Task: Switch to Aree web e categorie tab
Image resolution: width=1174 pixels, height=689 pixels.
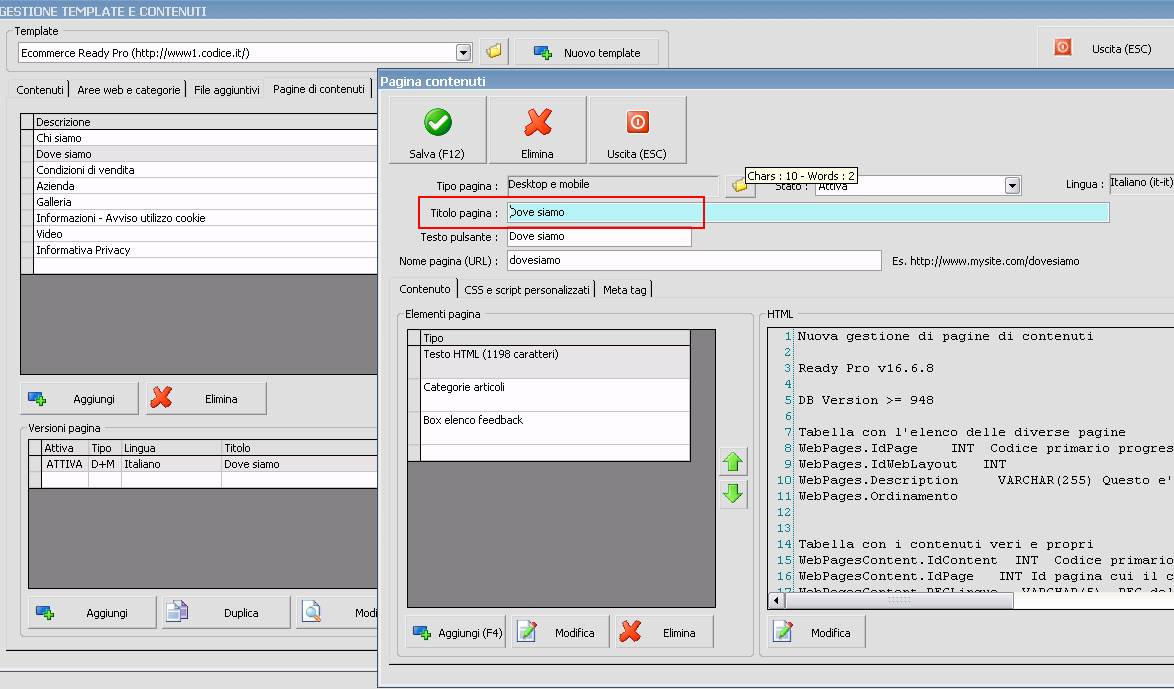Action: pyautogui.click(x=129, y=89)
